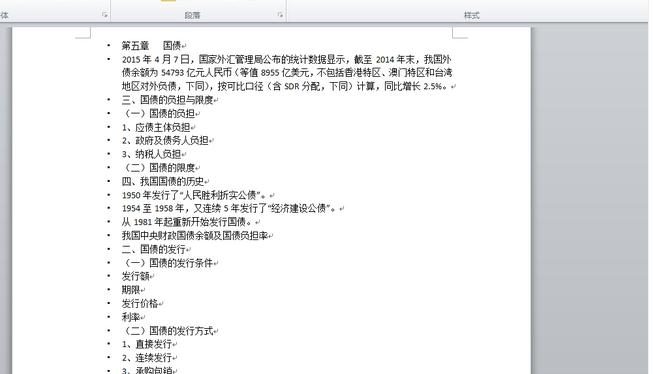The image size is (653, 374).
Task: Click the line 发行价格
Action: pos(140,303)
